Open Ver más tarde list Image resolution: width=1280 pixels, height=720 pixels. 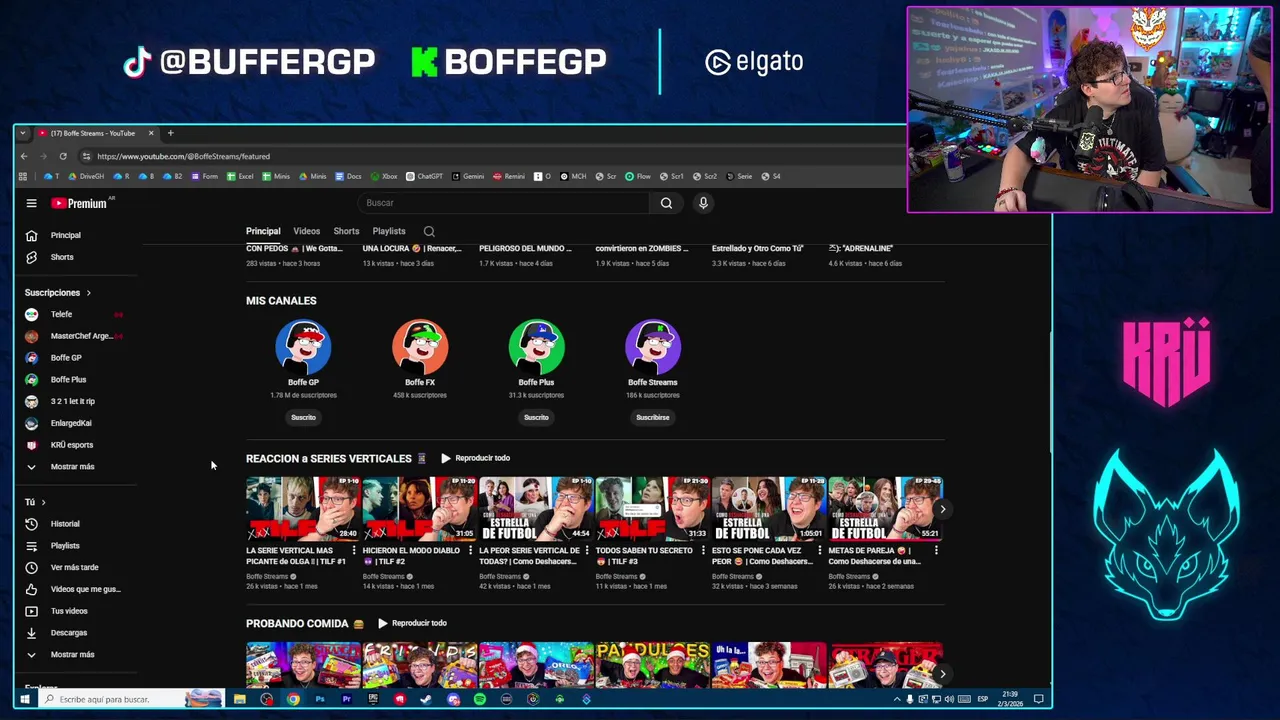(75, 567)
